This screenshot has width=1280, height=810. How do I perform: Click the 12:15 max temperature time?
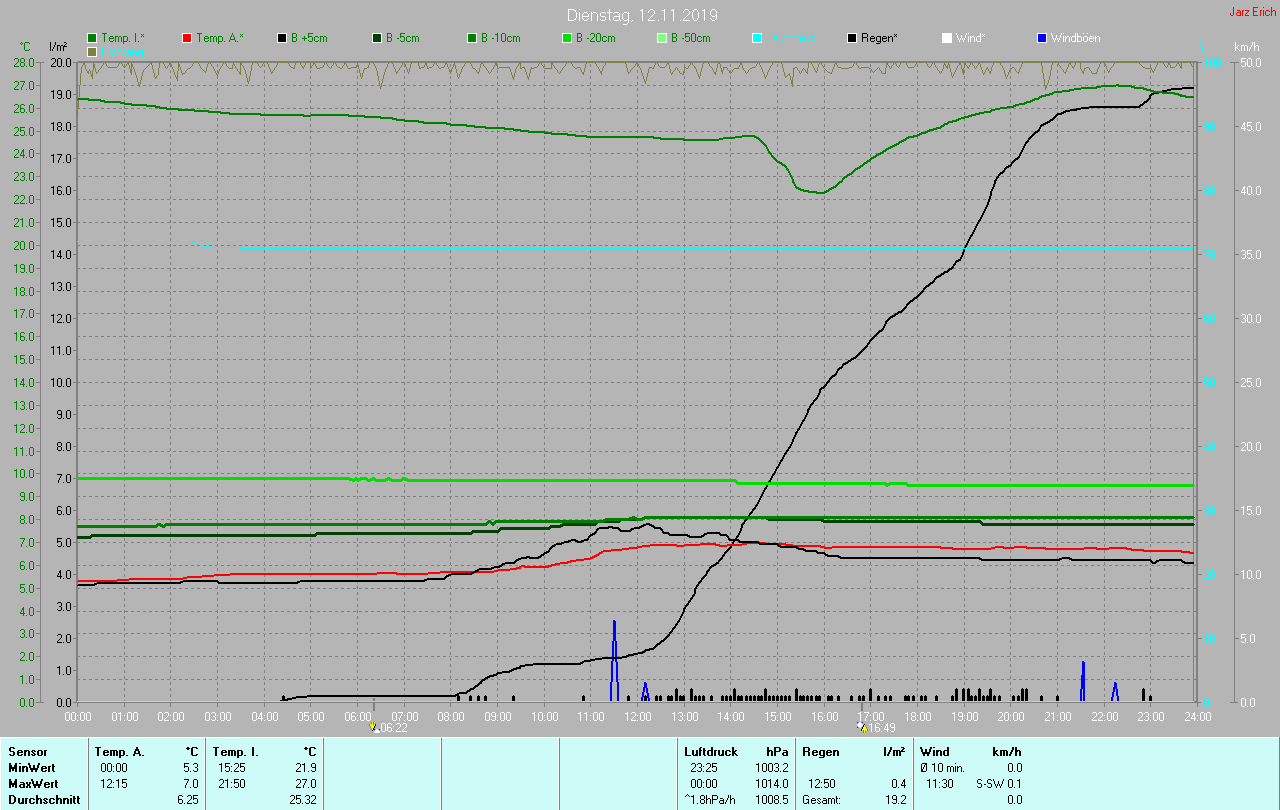(x=114, y=783)
